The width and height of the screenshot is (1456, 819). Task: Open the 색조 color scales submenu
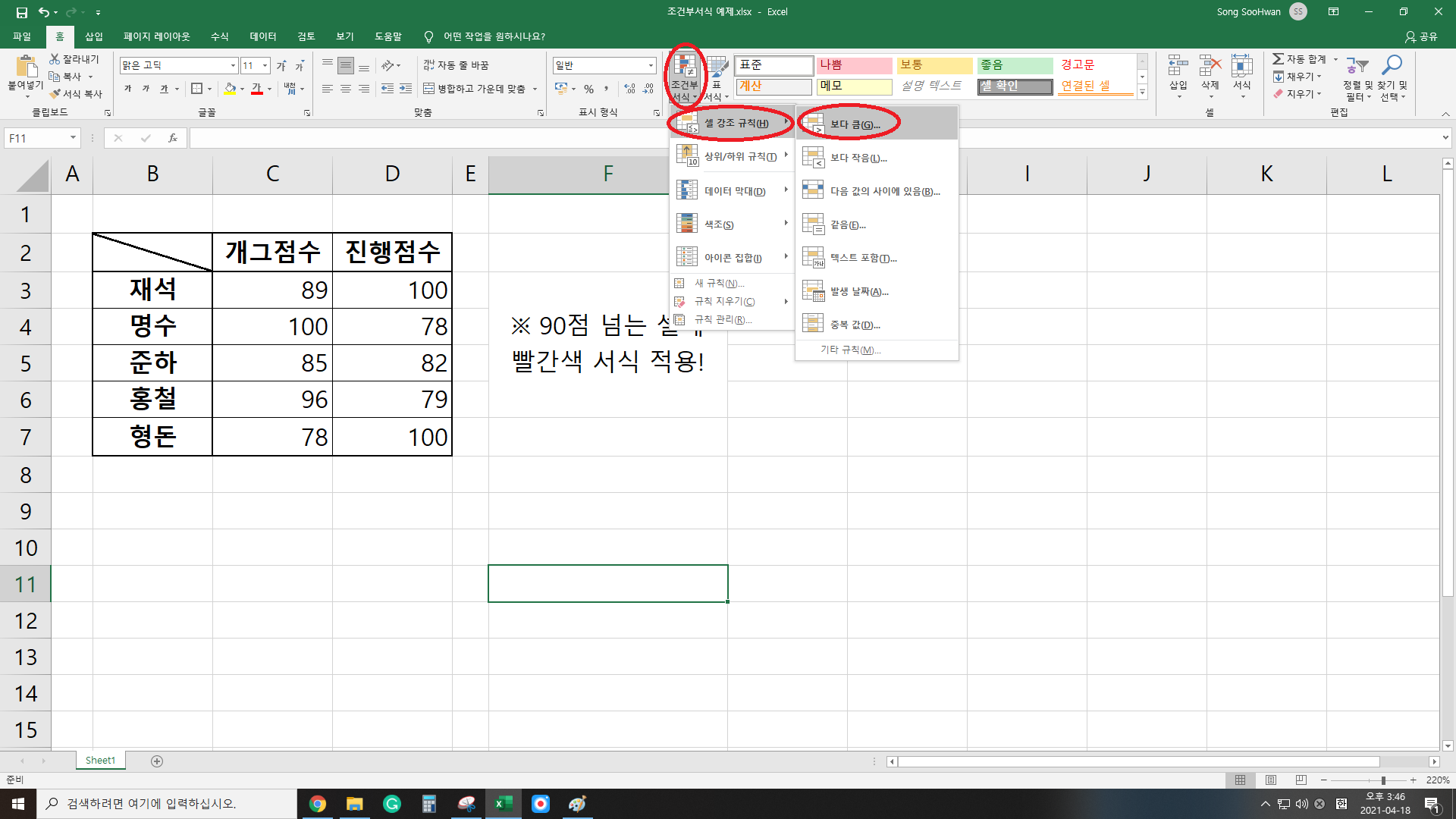click(718, 224)
